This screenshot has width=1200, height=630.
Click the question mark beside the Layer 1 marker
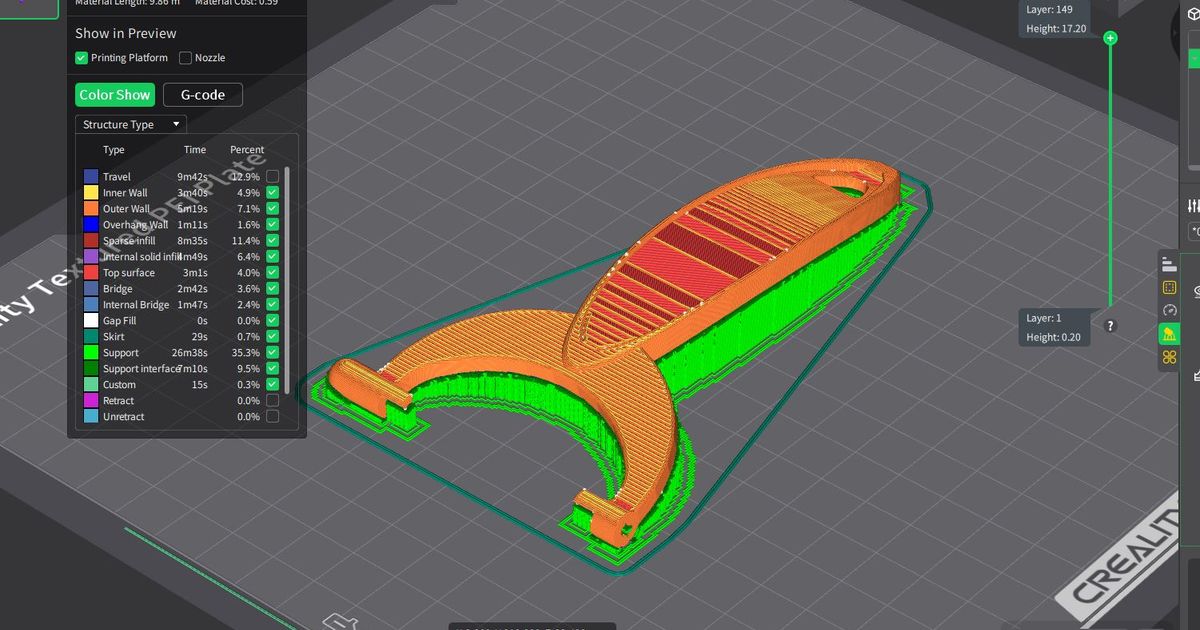1110,326
